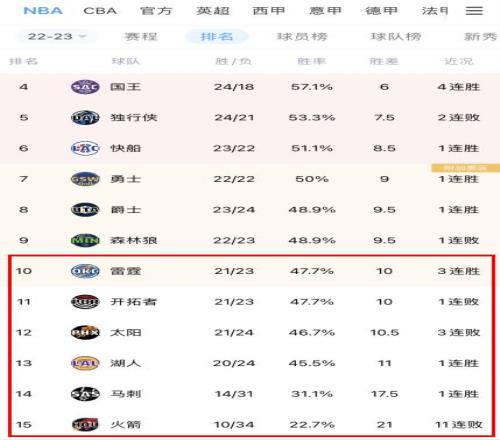Click the Rockets (火箭) team logo

(85, 424)
